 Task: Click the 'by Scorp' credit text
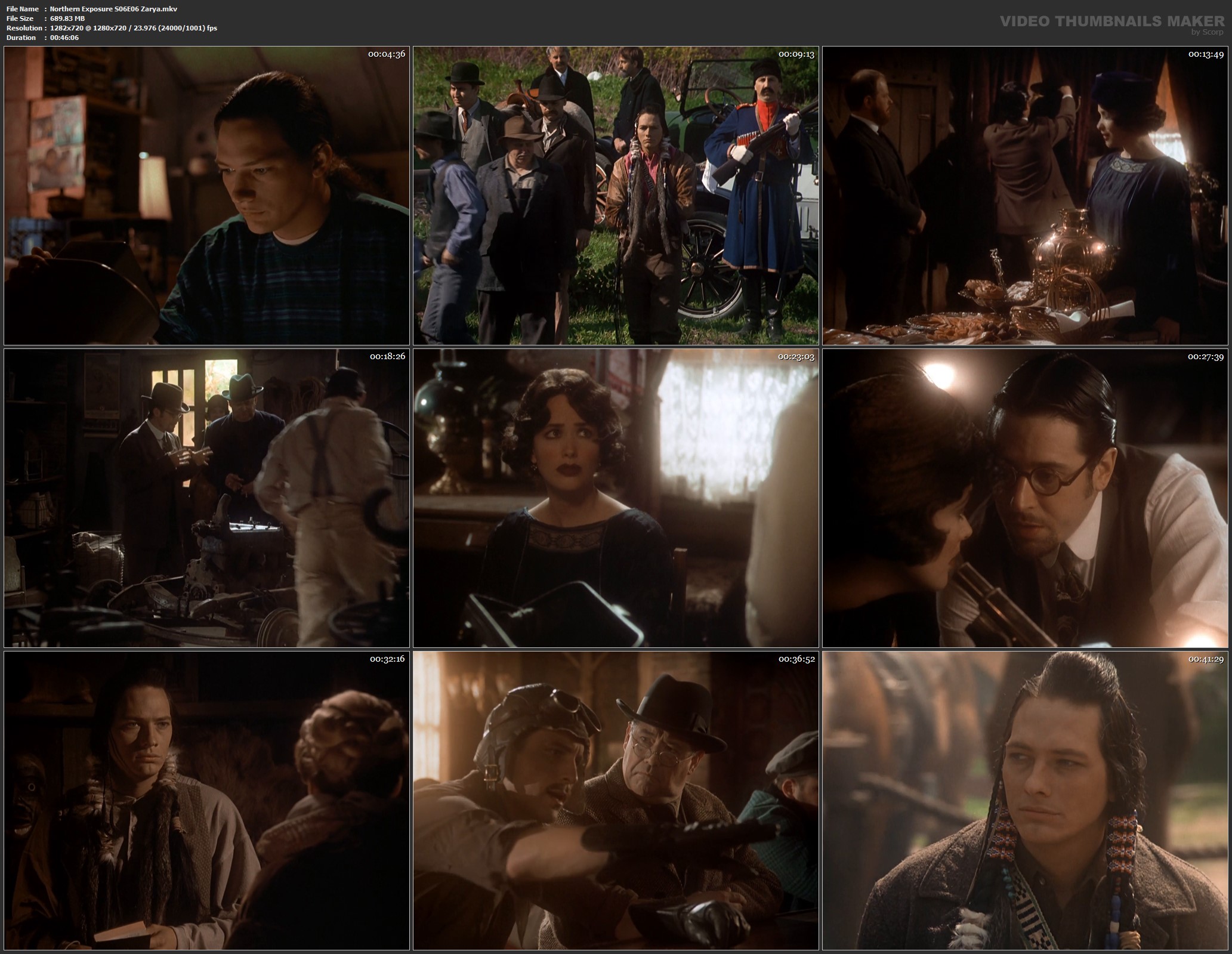pos(1207,32)
